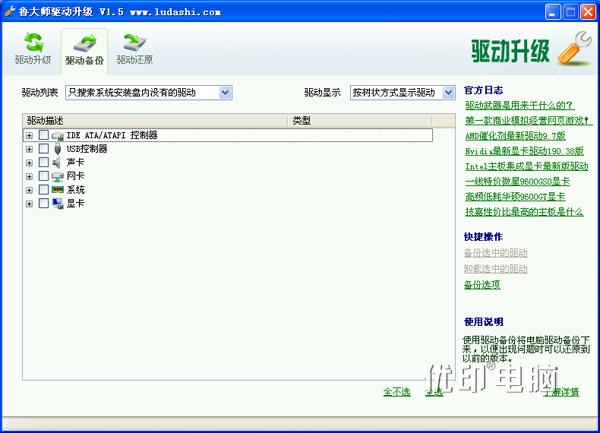The image size is (600, 433).
Task: Select the USB控制器 row text
Action: click(87, 149)
